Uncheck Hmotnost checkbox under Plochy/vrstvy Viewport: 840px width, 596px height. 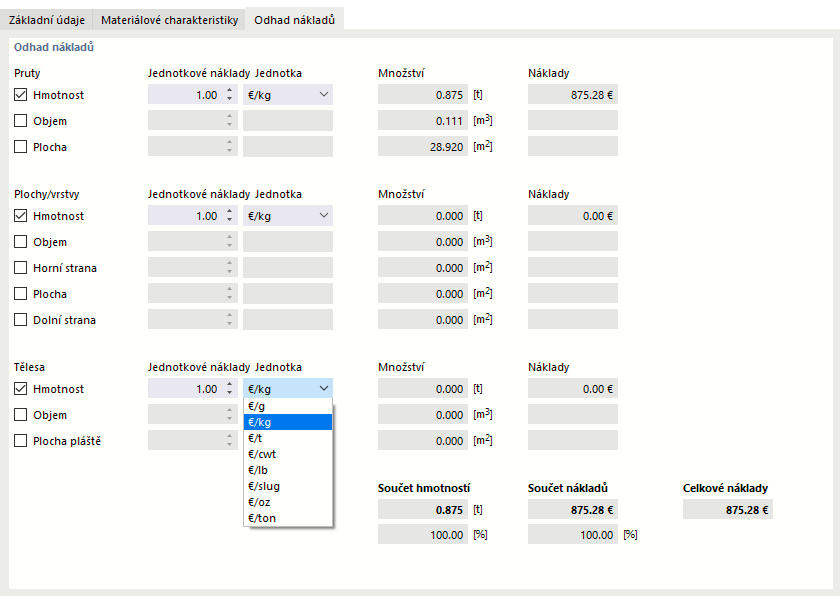tap(20, 216)
